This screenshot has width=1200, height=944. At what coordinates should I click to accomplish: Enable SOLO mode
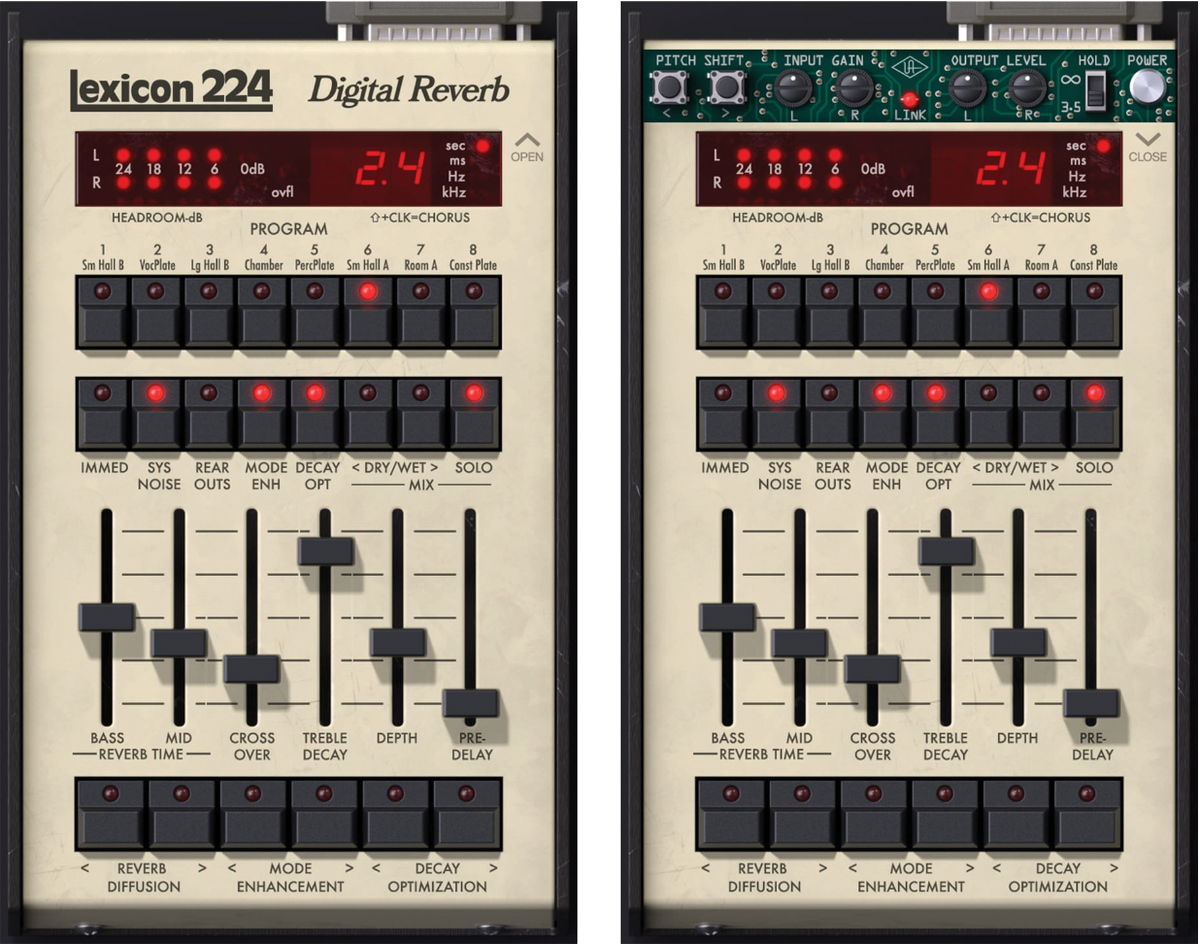coord(472,415)
